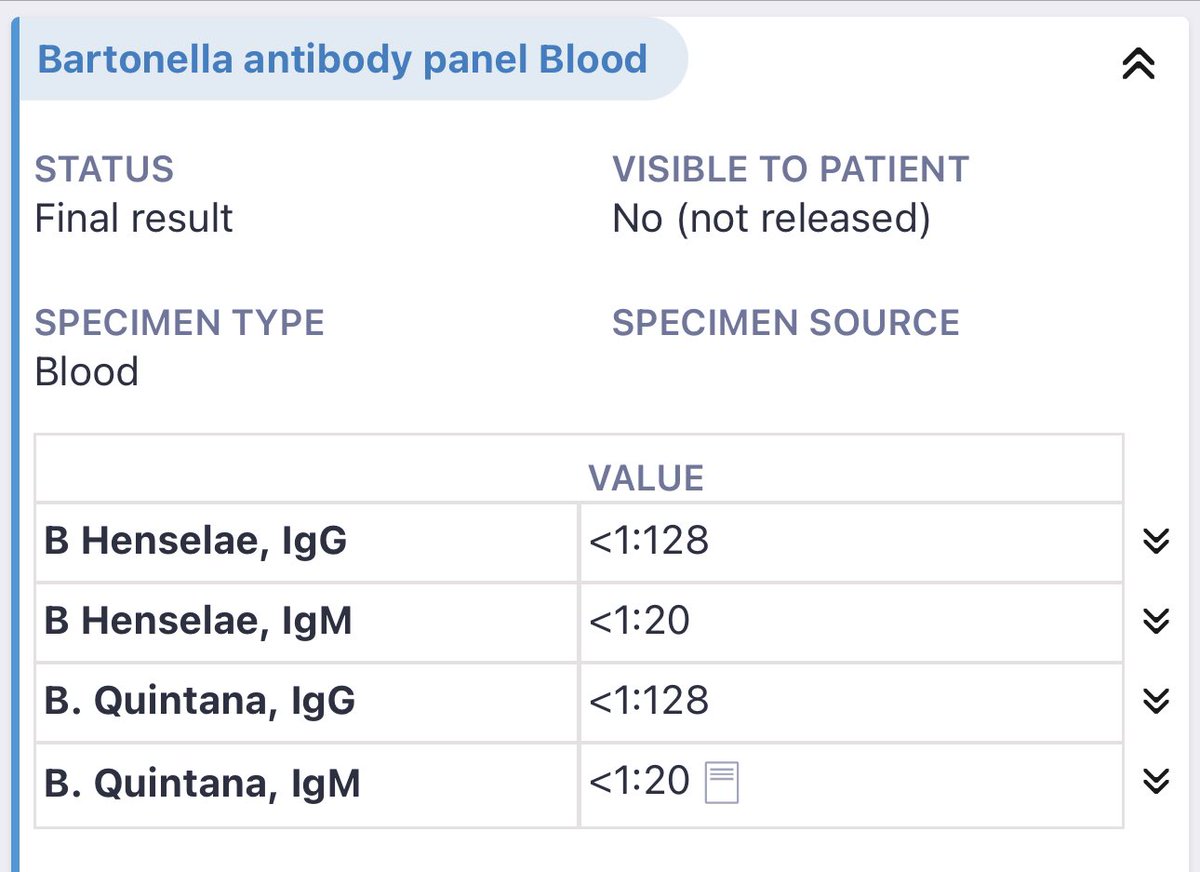Click the <1:20 value for B. Quintana IgM
The width and height of the screenshot is (1200, 872).
[639, 781]
